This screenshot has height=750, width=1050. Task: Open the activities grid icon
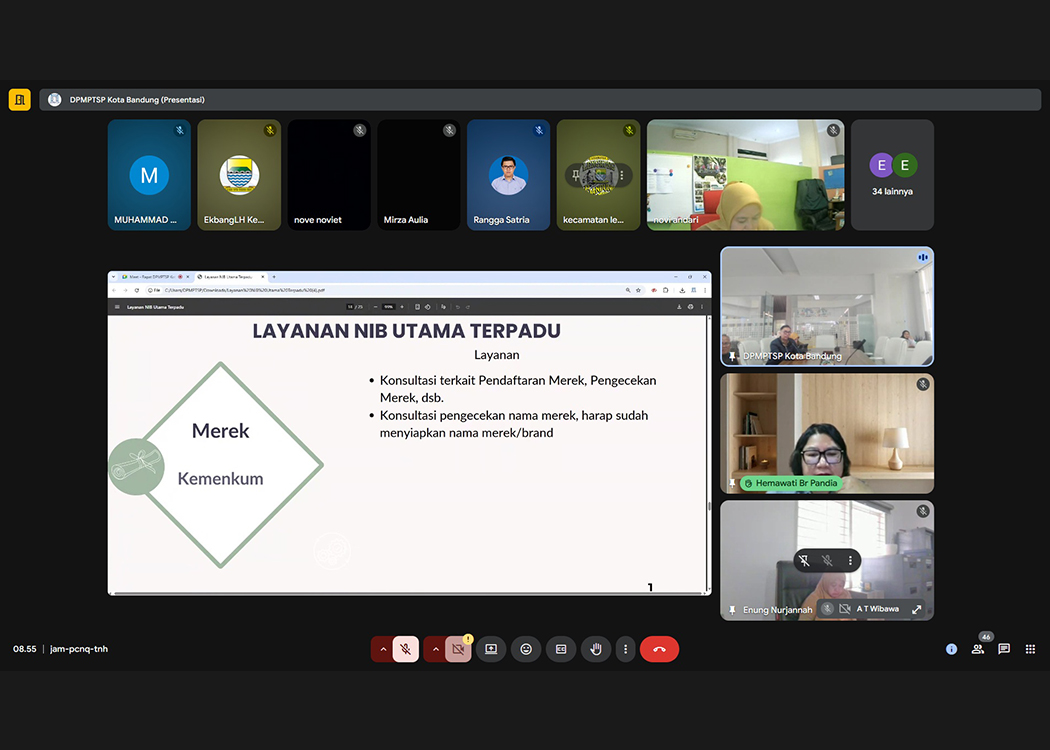point(1030,649)
